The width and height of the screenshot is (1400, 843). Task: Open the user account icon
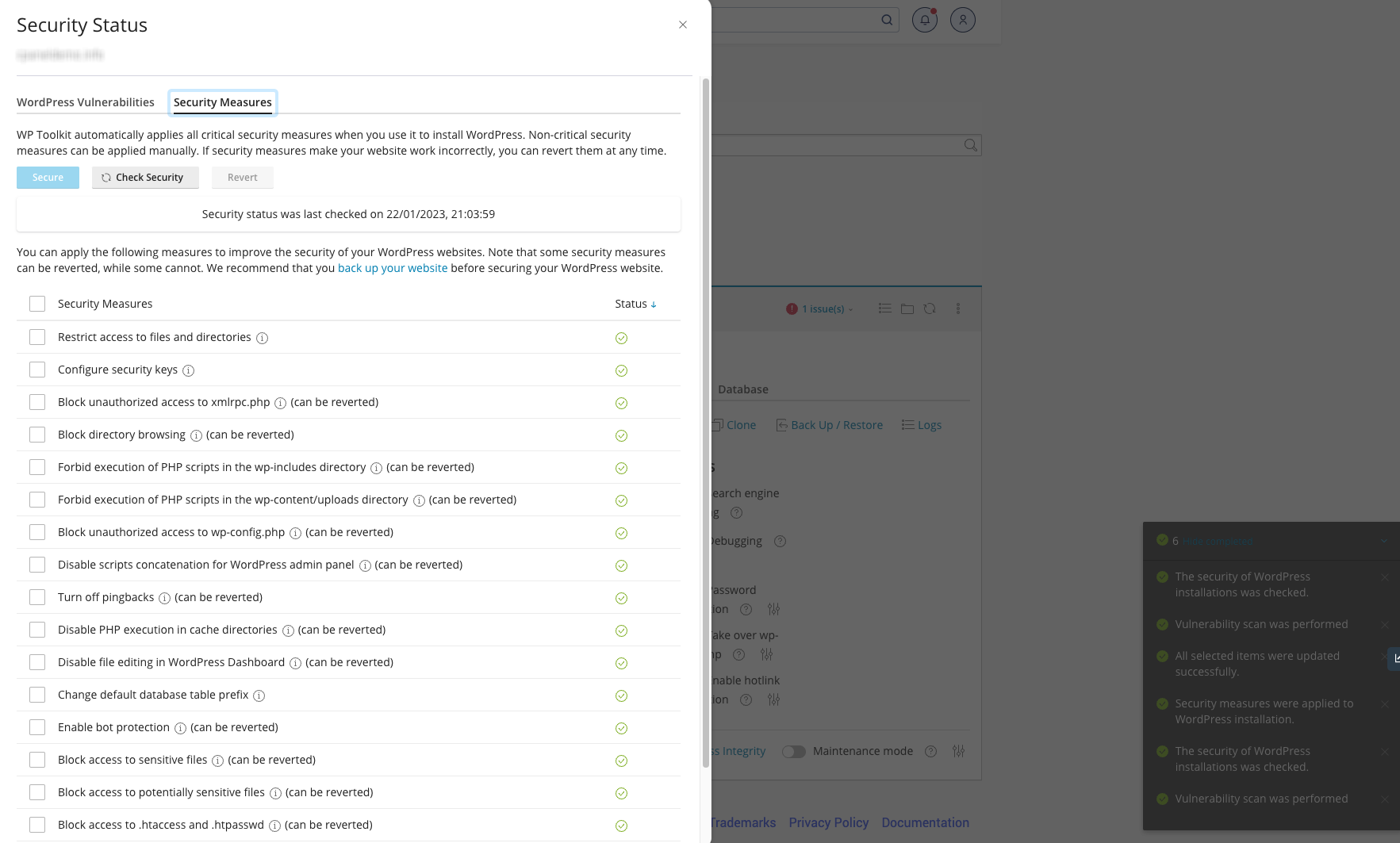click(x=962, y=20)
